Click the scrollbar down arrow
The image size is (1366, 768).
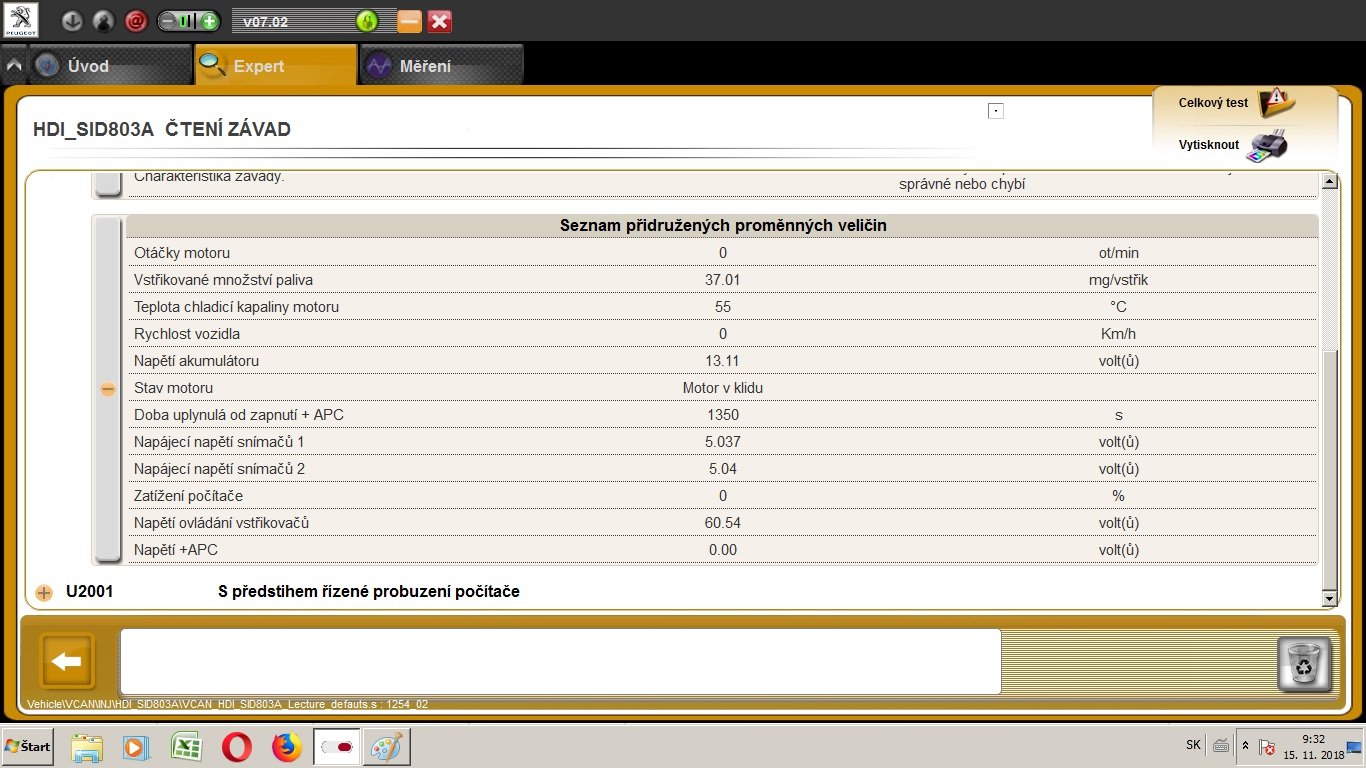coord(1329,598)
